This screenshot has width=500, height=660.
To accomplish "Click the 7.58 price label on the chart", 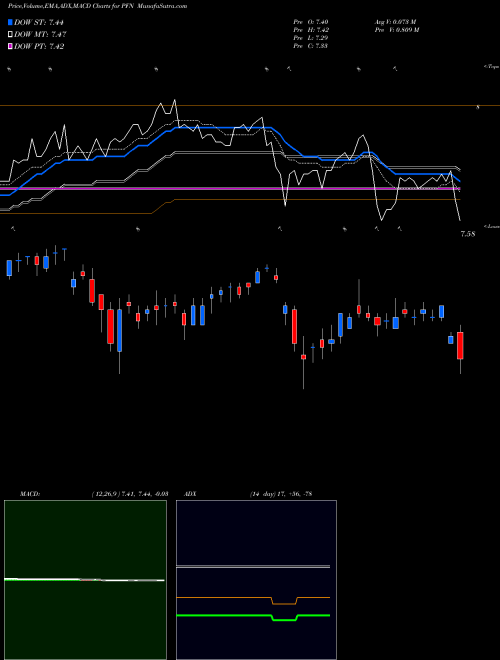I will pos(468,234).
